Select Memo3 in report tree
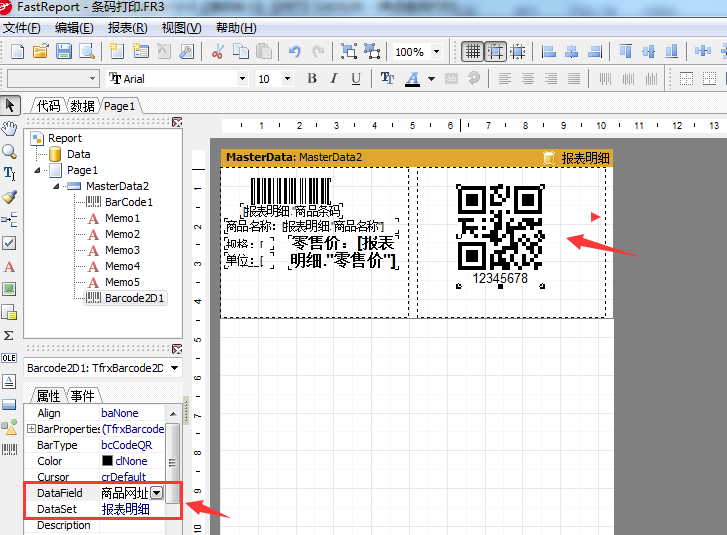Screen dimensions: 727x535 pos(122,250)
